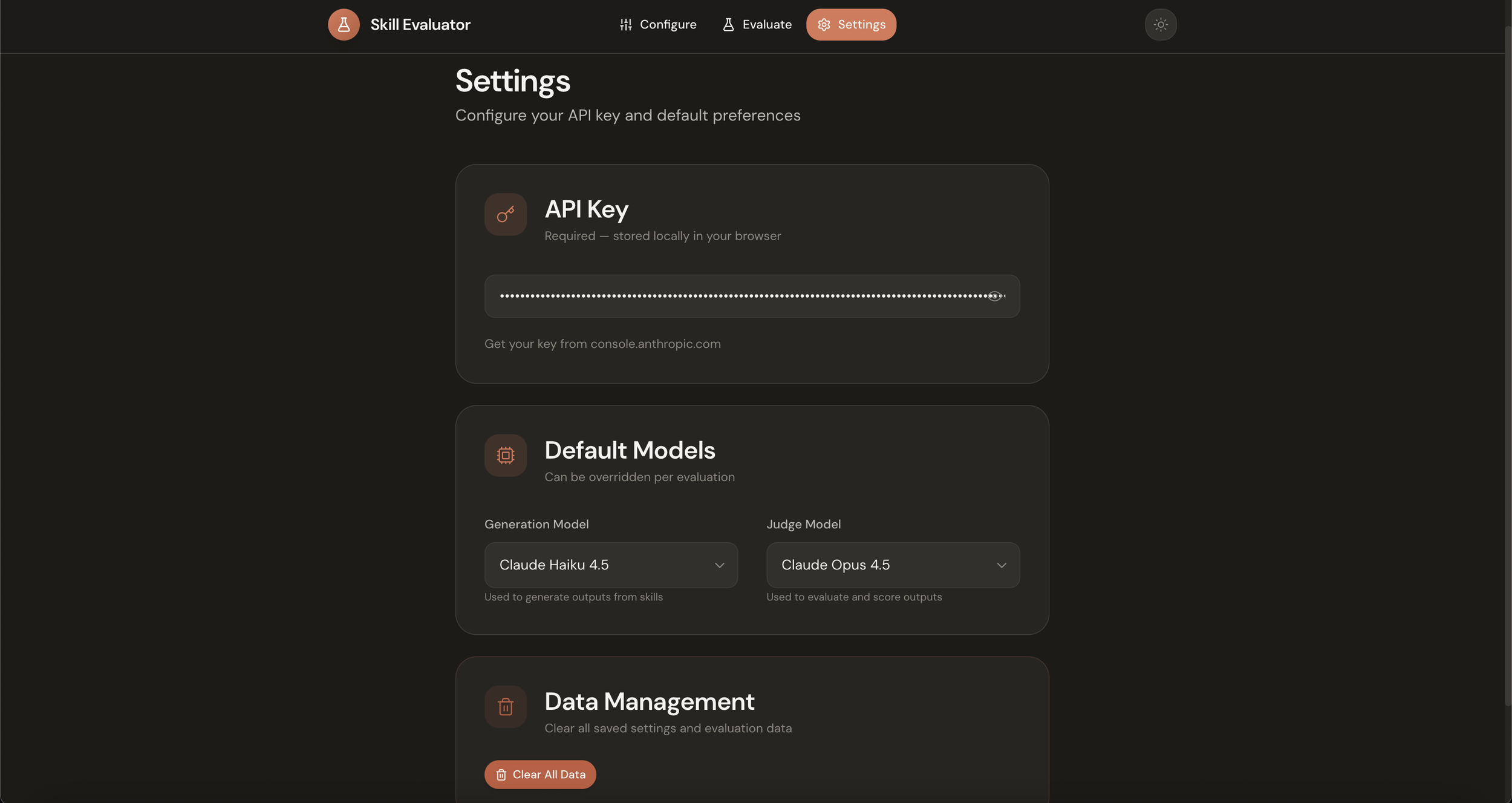Click the sliders icon in Configure tab
Viewport: 1512px width, 803px height.
625,25
